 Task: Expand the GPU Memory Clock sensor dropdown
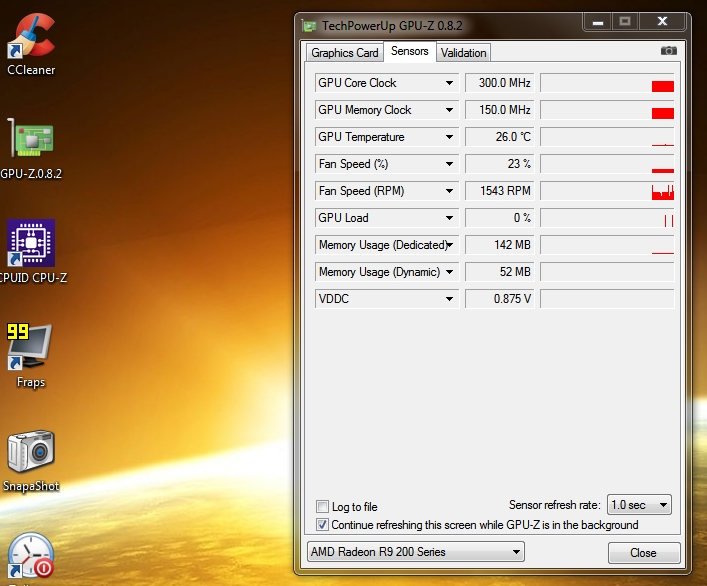449,110
